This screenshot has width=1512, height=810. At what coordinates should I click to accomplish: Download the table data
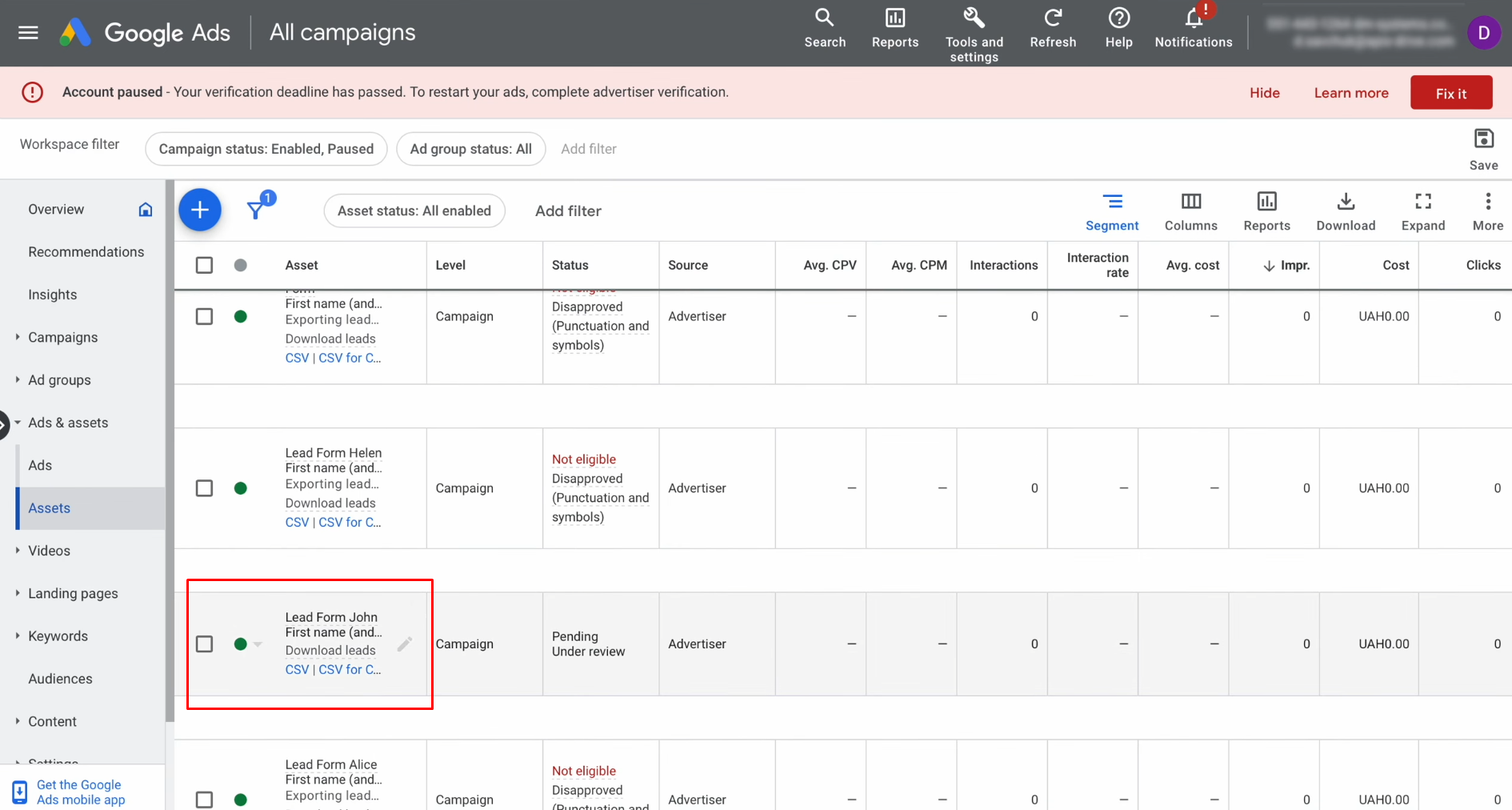click(x=1346, y=212)
